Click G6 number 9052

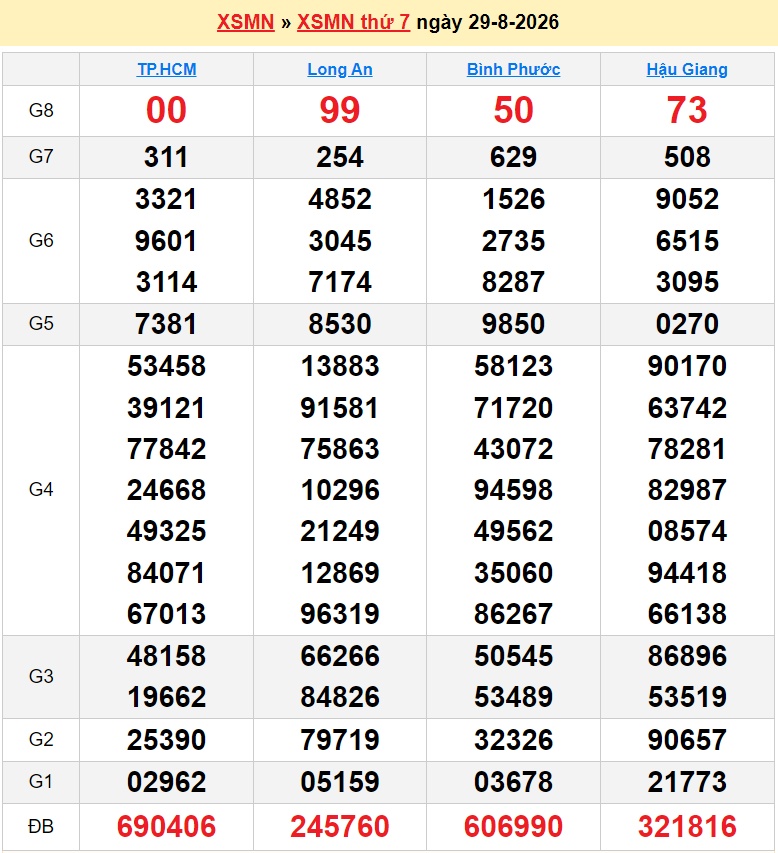(687, 199)
